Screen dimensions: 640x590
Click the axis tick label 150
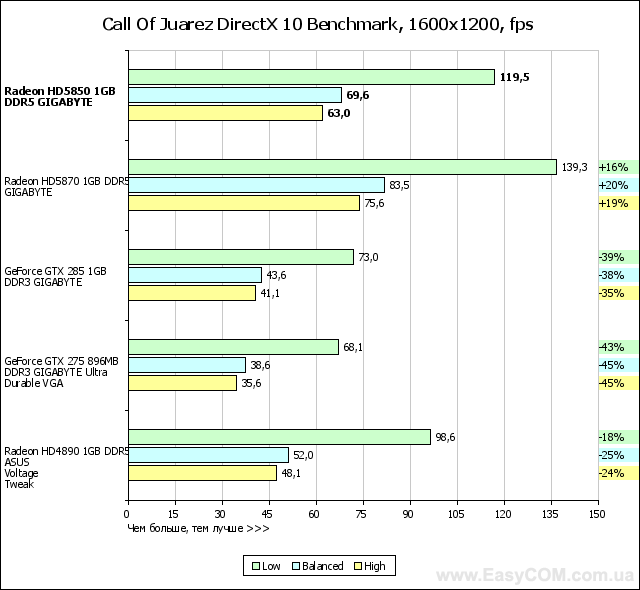coord(597,514)
